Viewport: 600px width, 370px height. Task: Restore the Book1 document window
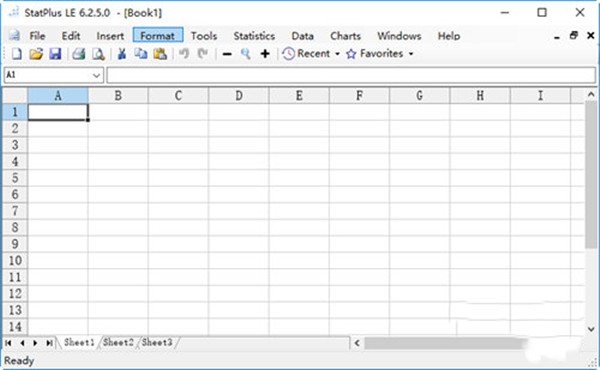(574, 36)
